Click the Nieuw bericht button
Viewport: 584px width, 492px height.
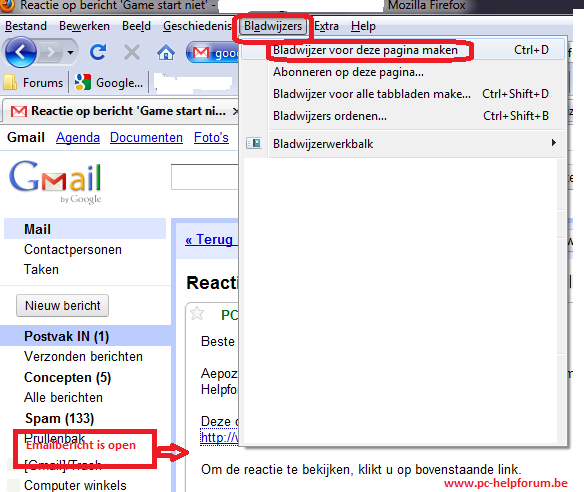(63, 306)
